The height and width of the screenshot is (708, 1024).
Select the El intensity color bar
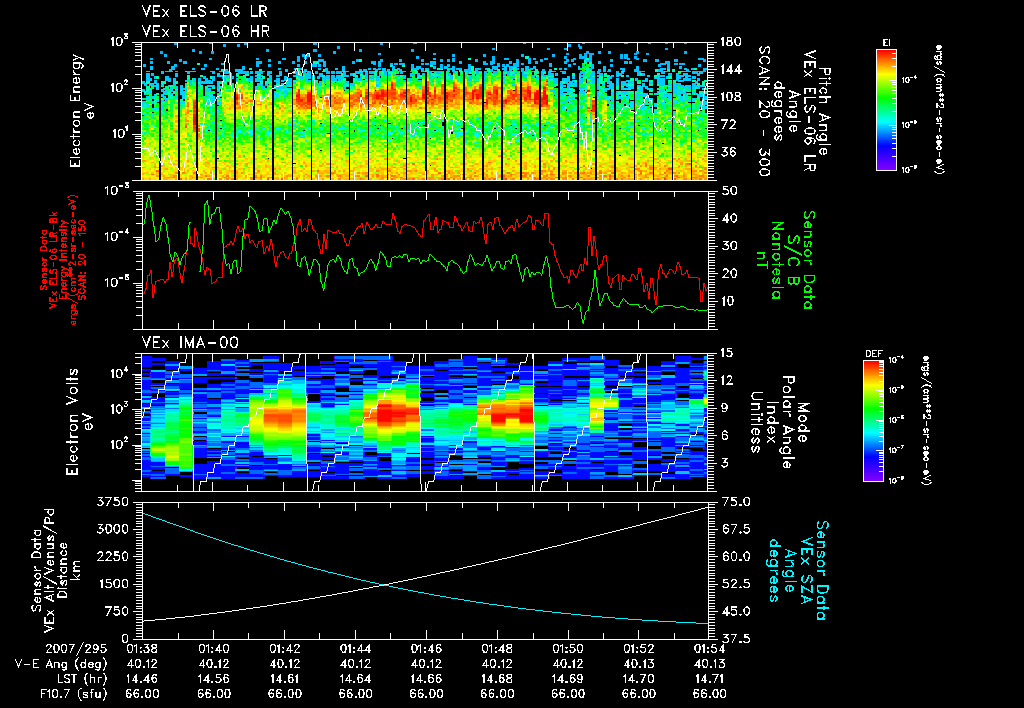pyautogui.click(x=886, y=109)
